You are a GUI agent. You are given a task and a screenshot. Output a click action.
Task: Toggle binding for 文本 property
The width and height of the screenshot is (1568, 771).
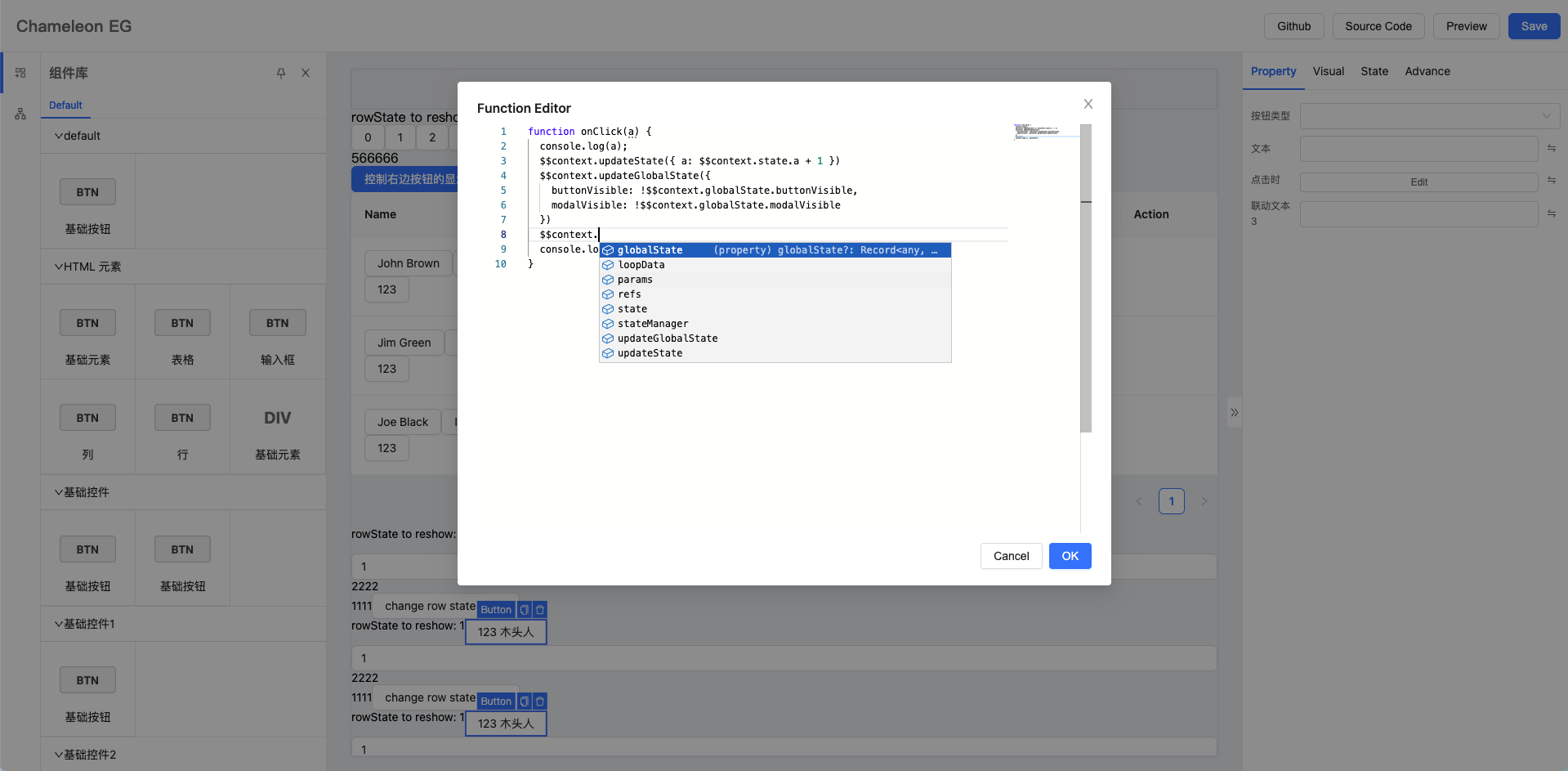click(x=1552, y=148)
